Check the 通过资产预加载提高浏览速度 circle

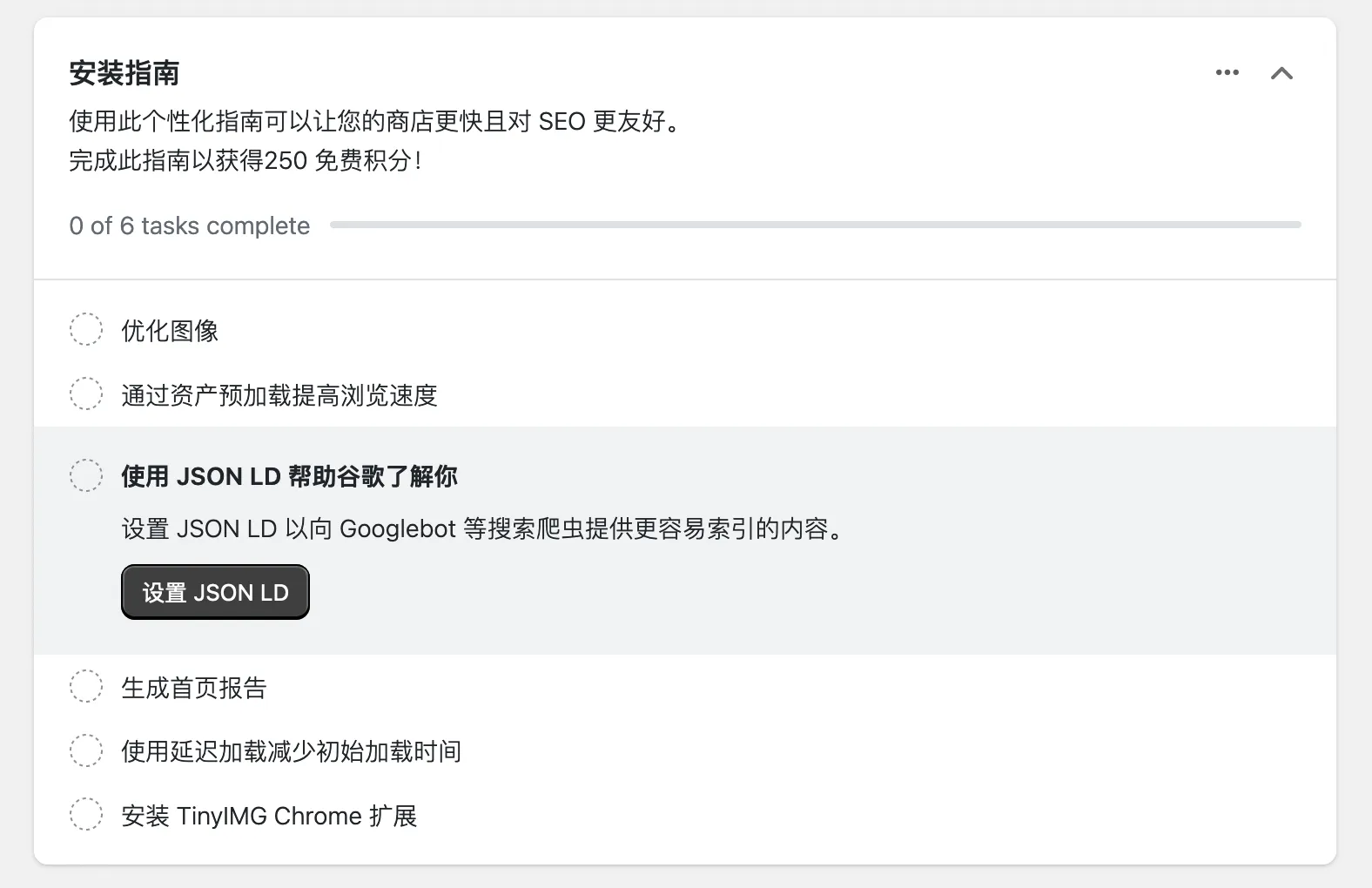[86, 394]
